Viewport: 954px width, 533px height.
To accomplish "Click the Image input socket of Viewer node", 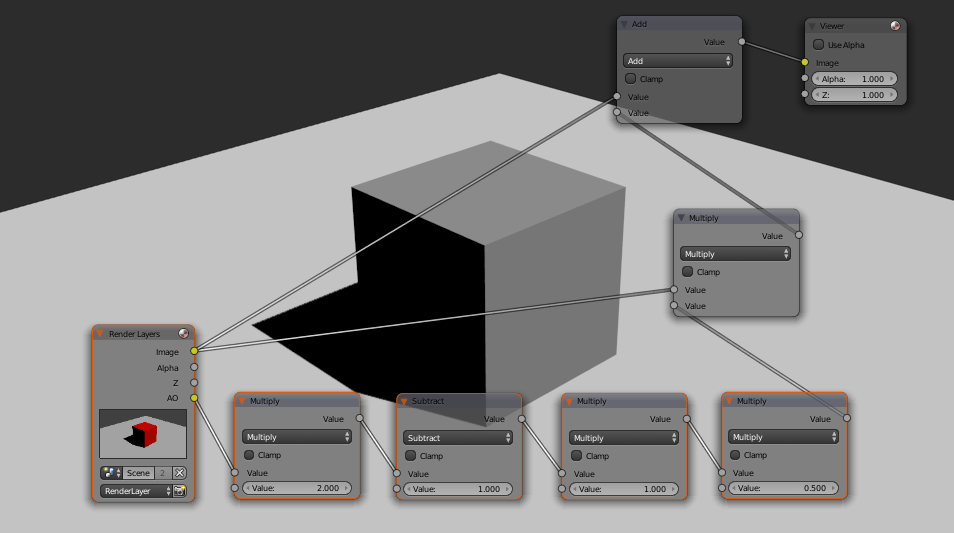I will [x=805, y=62].
